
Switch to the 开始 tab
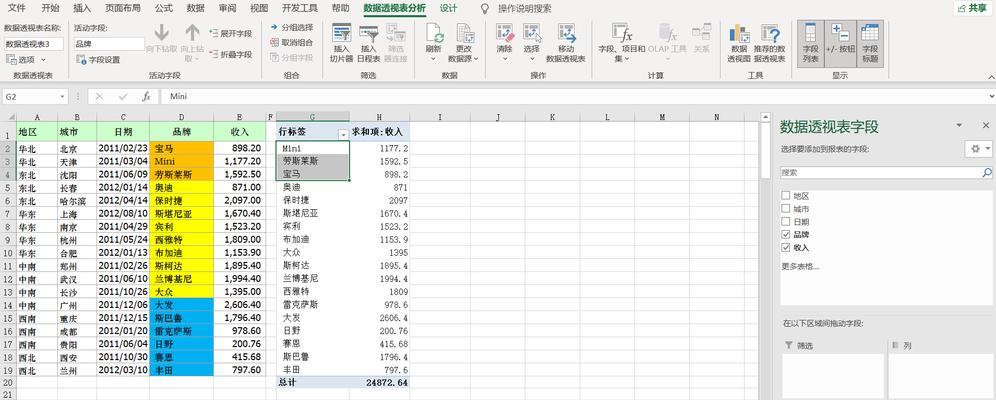50,9
